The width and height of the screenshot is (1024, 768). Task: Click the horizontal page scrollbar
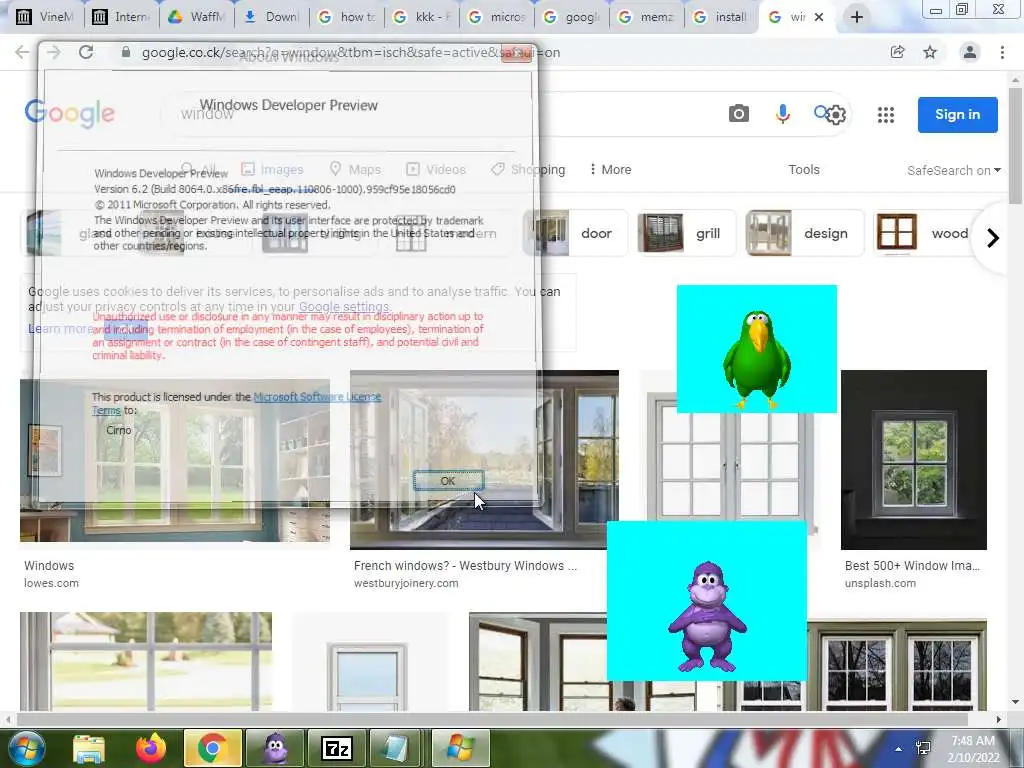tap(490, 720)
